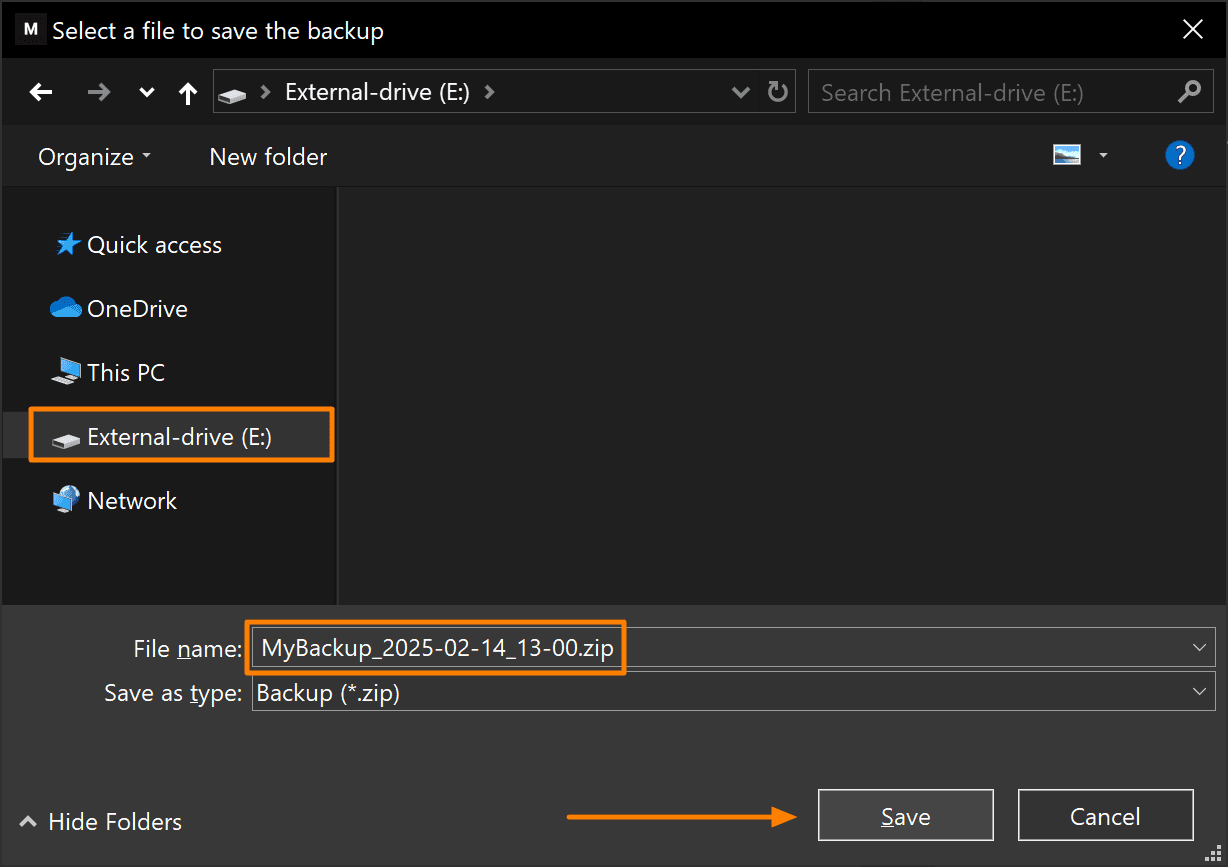Click the forward navigation arrow
Image resolution: width=1228 pixels, height=867 pixels.
pyautogui.click(x=98, y=91)
